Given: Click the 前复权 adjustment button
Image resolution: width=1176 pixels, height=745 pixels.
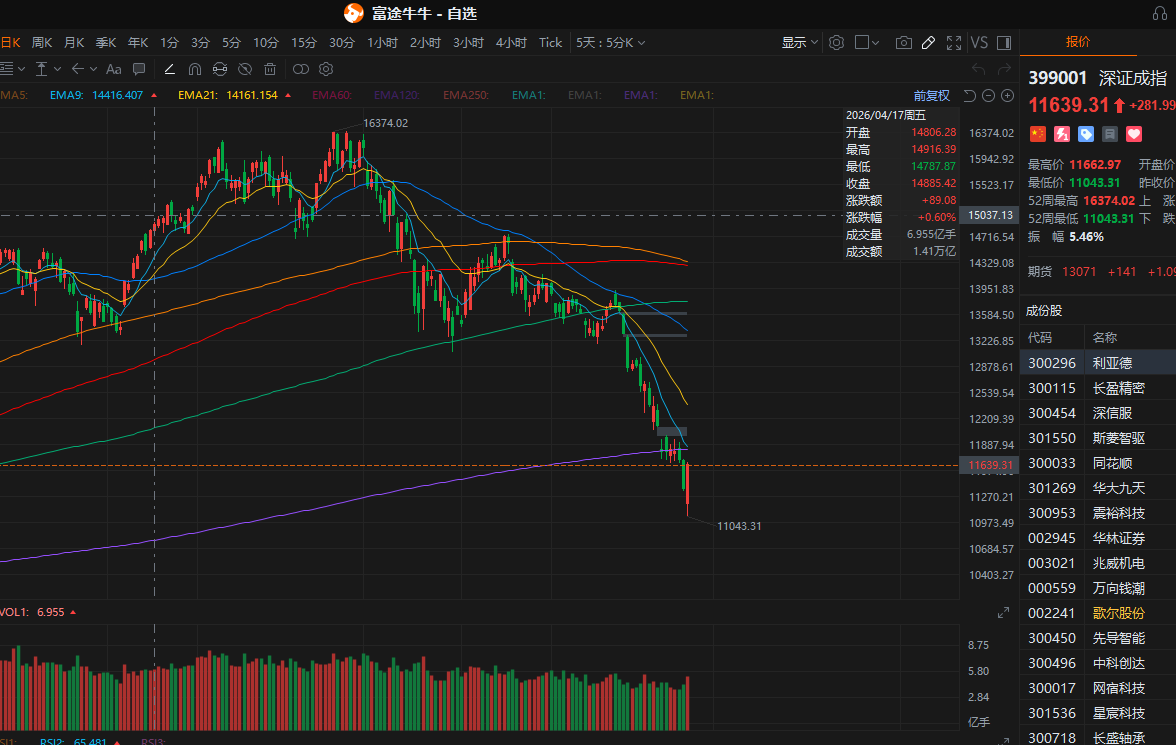Looking at the screenshot, I should point(932,95).
